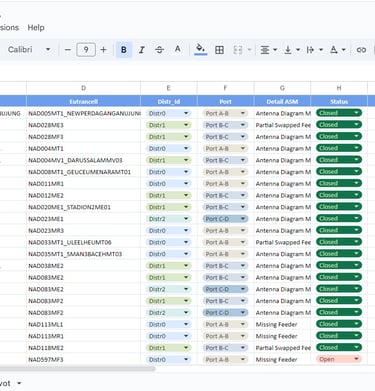Select column G header
The image size is (375, 391).
282,88
